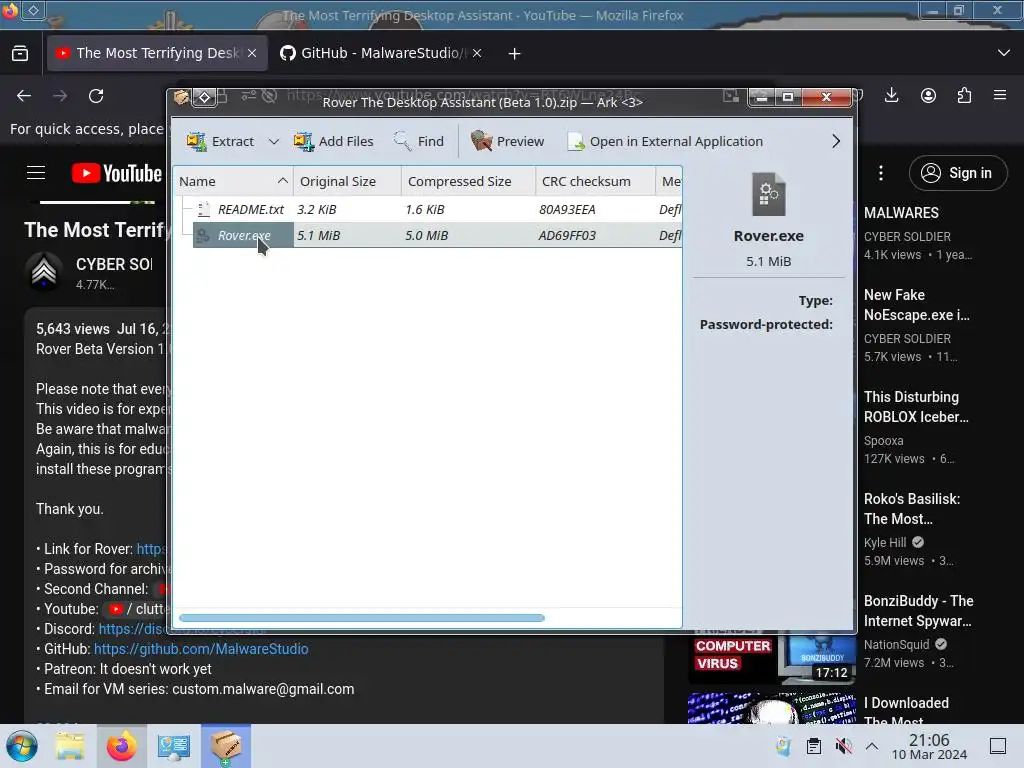Open Roko's Basilisk video

click(x=912, y=509)
